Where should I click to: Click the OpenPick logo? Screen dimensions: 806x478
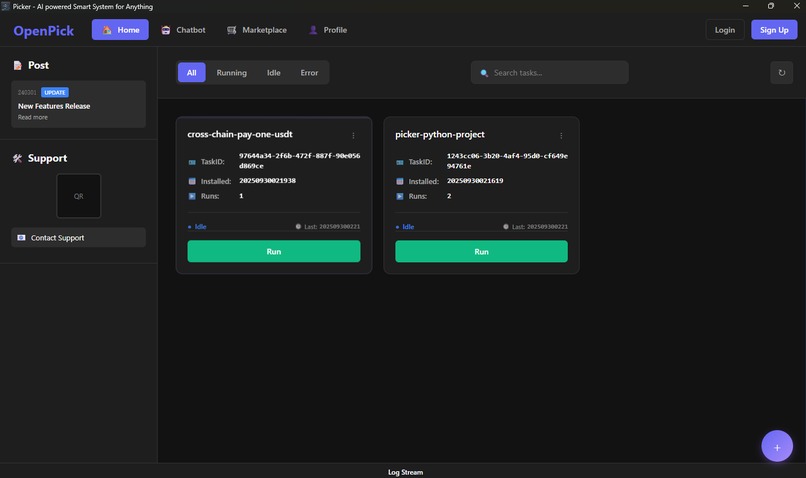pos(44,31)
